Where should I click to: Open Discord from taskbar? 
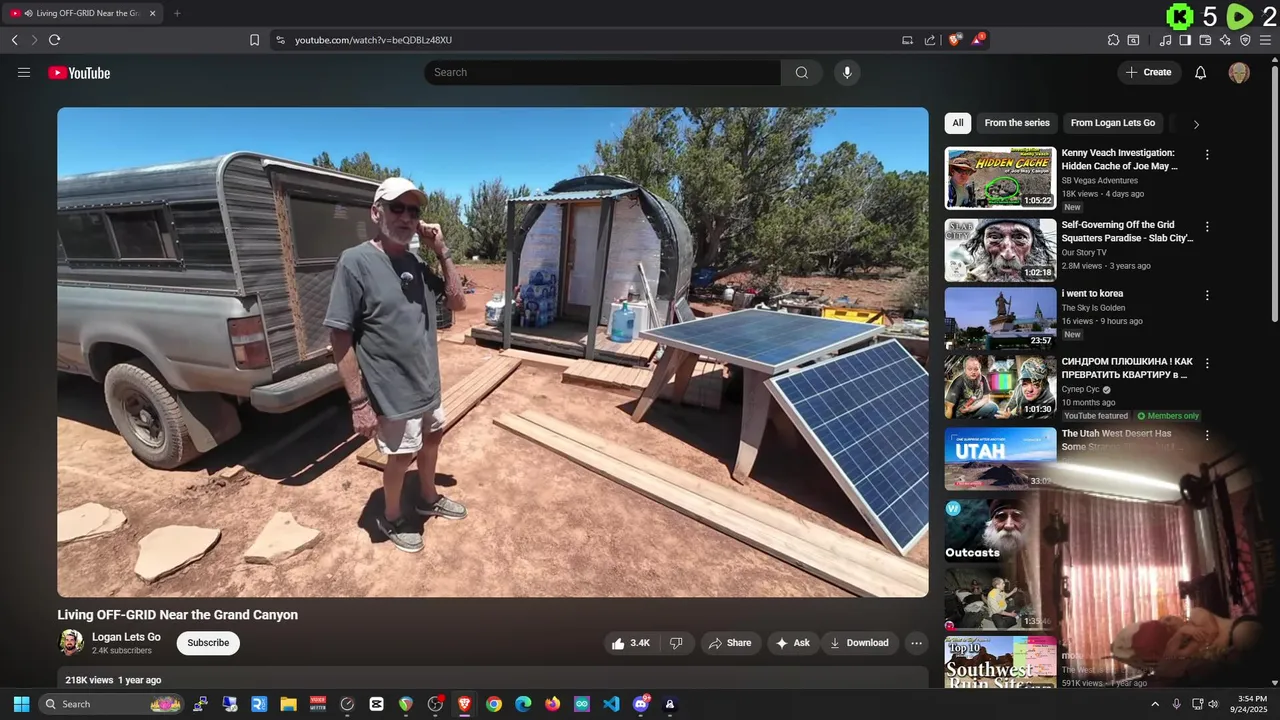[x=641, y=704]
